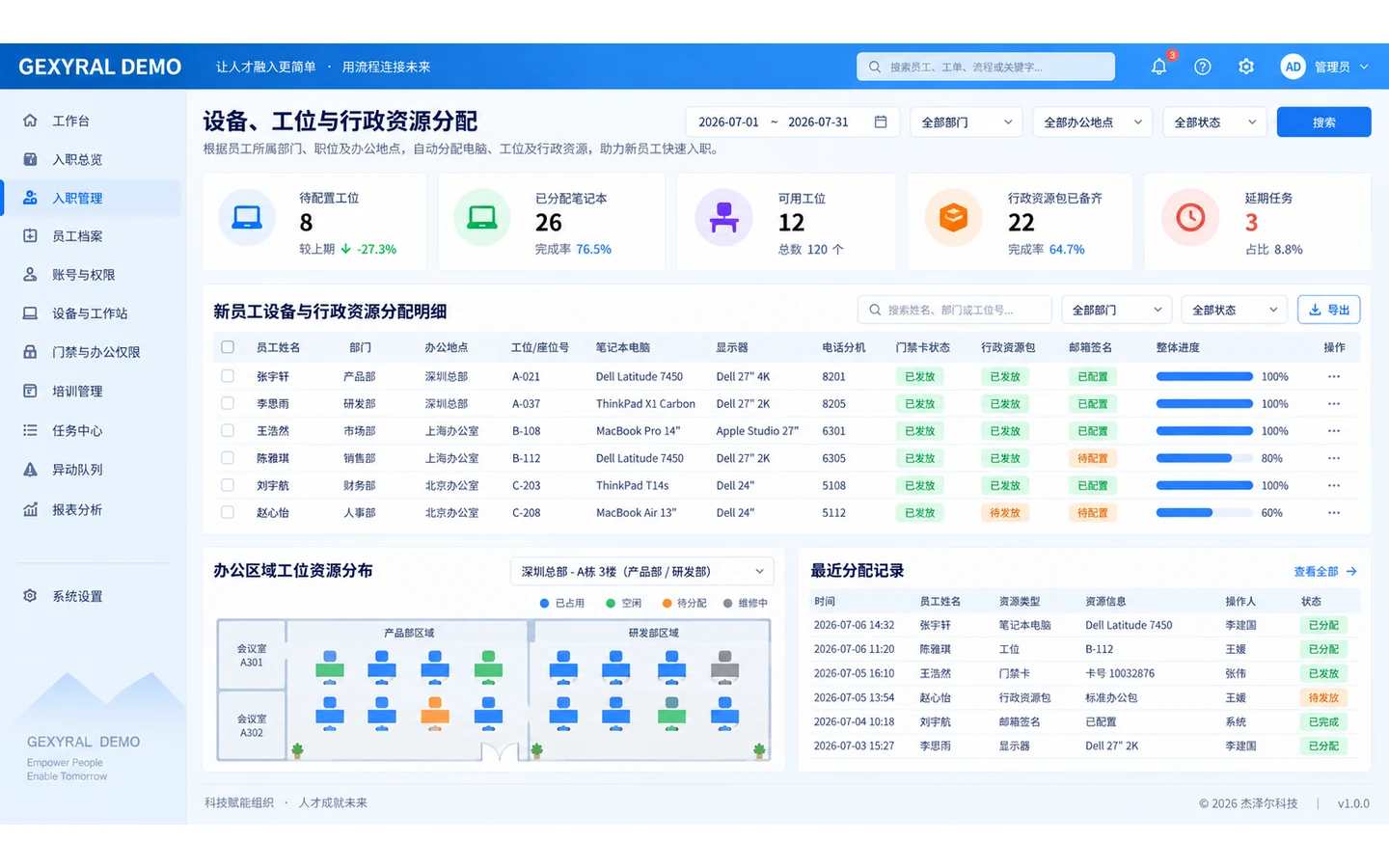The width and height of the screenshot is (1389, 868).
Task: Click the arrow next to 查看全部
Action: click(x=1351, y=572)
